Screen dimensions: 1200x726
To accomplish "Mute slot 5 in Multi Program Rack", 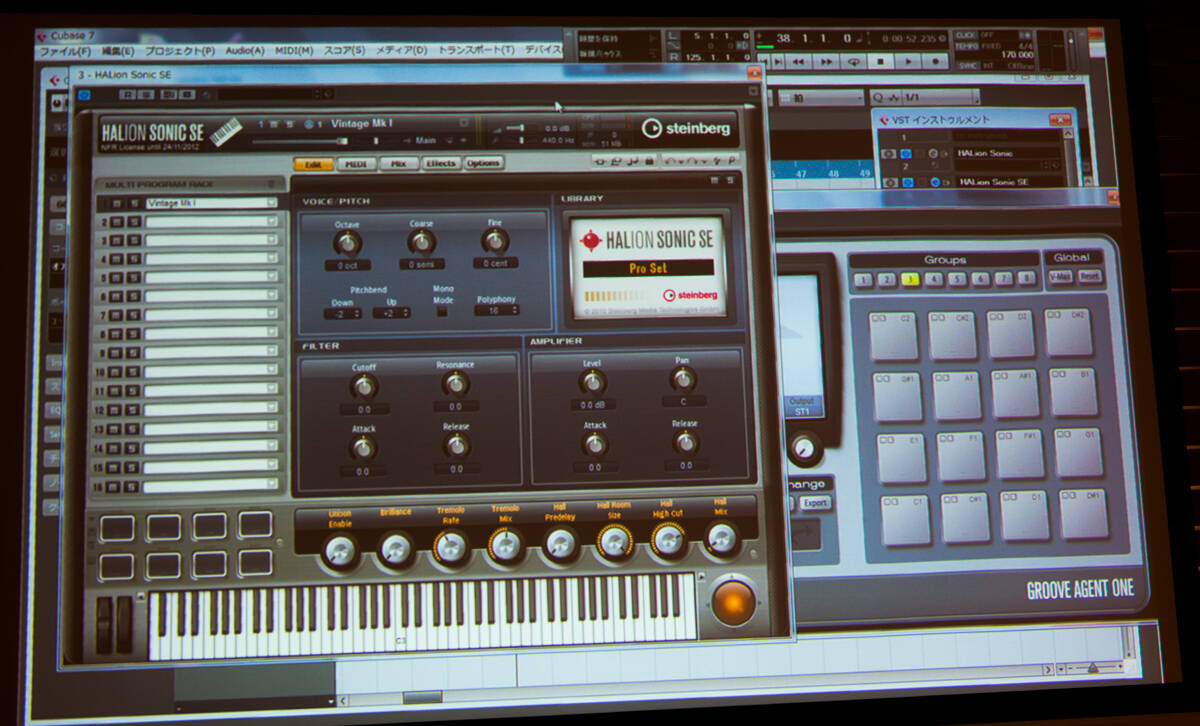I will pos(115,278).
